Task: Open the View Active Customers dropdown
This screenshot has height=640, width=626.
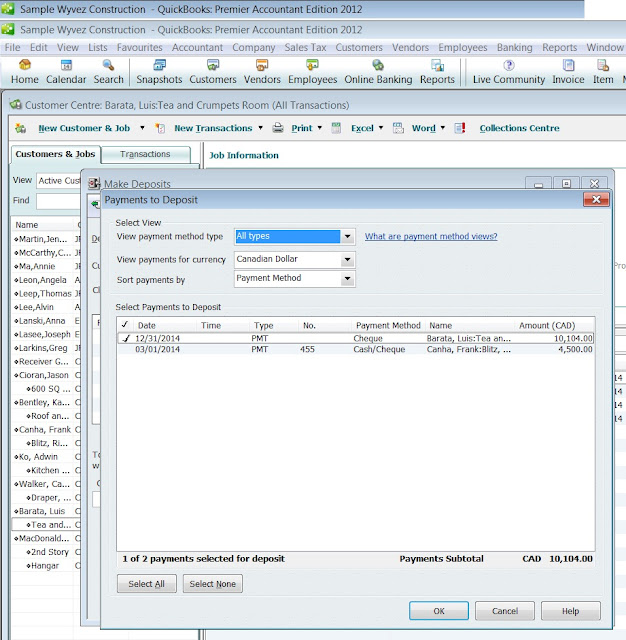Action: point(58,180)
